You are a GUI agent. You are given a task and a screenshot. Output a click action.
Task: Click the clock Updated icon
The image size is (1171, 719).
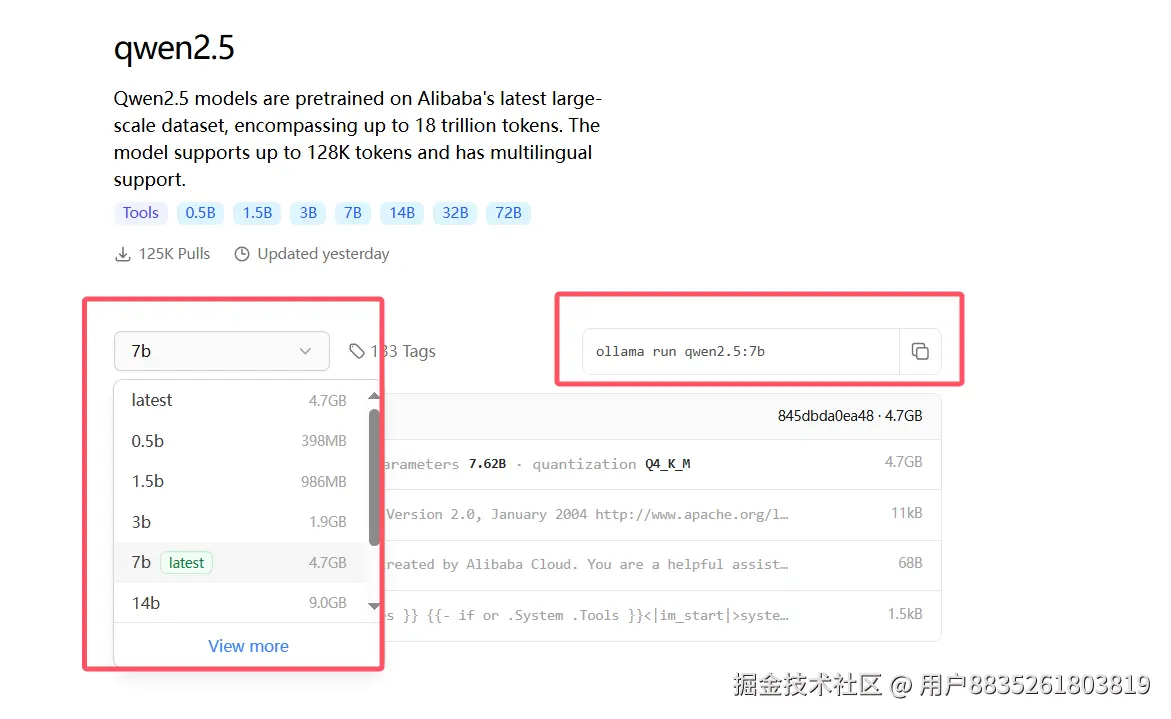[242, 255]
